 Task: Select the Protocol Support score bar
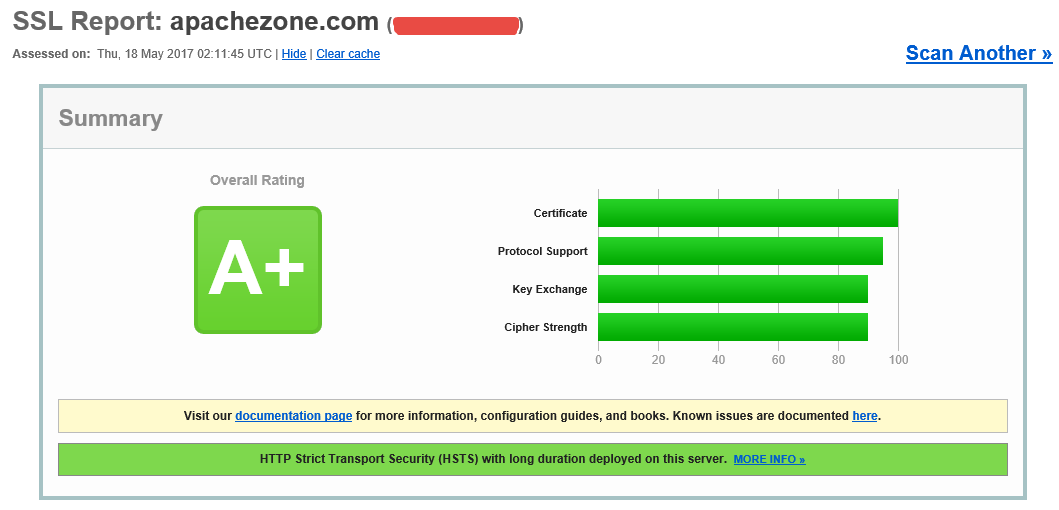(740, 251)
